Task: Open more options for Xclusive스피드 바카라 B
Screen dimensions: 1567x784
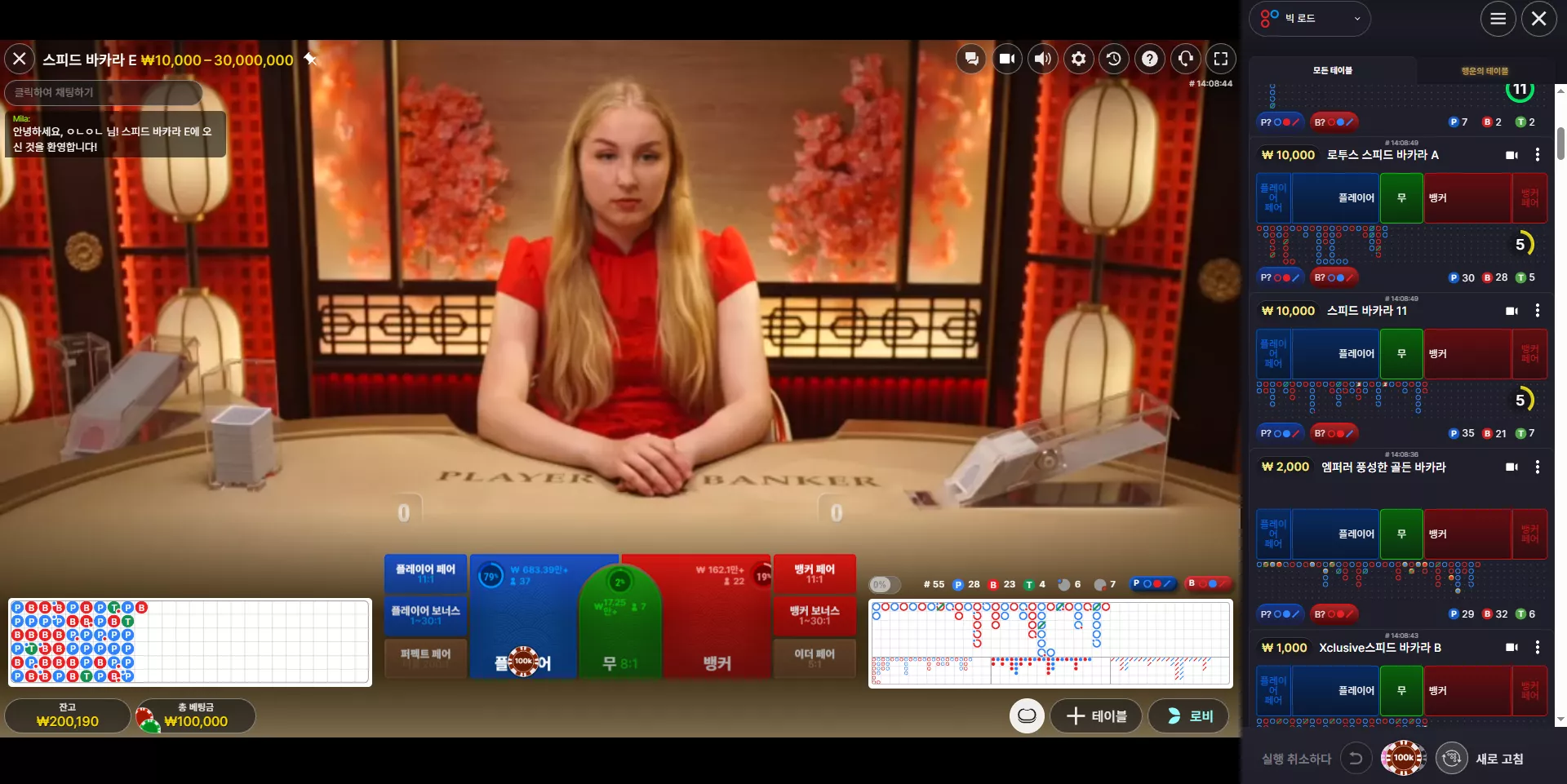Action: point(1538,647)
